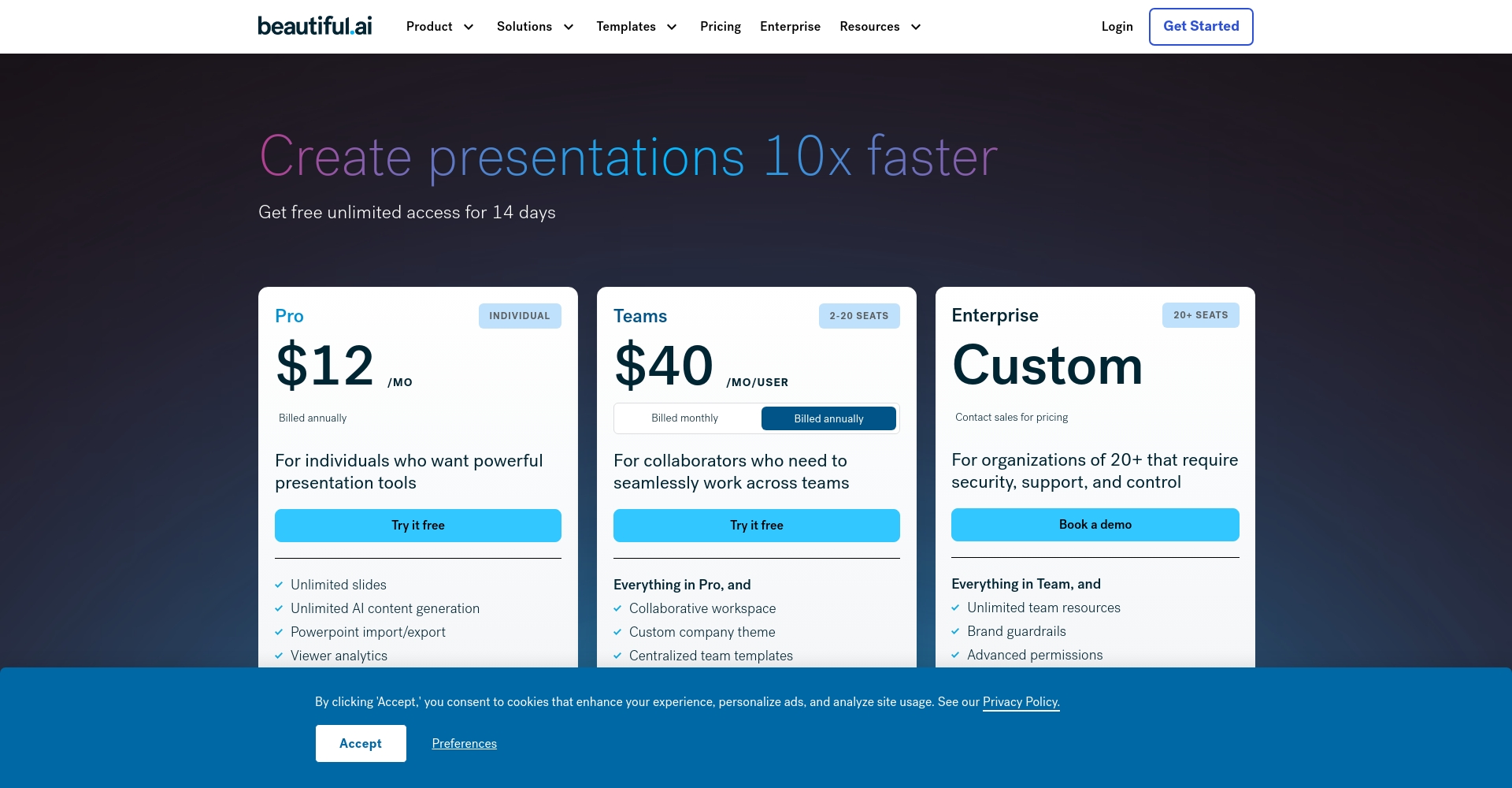Click Try it free on Teams plan
Image resolution: width=1512 pixels, height=788 pixels.
(x=757, y=525)
